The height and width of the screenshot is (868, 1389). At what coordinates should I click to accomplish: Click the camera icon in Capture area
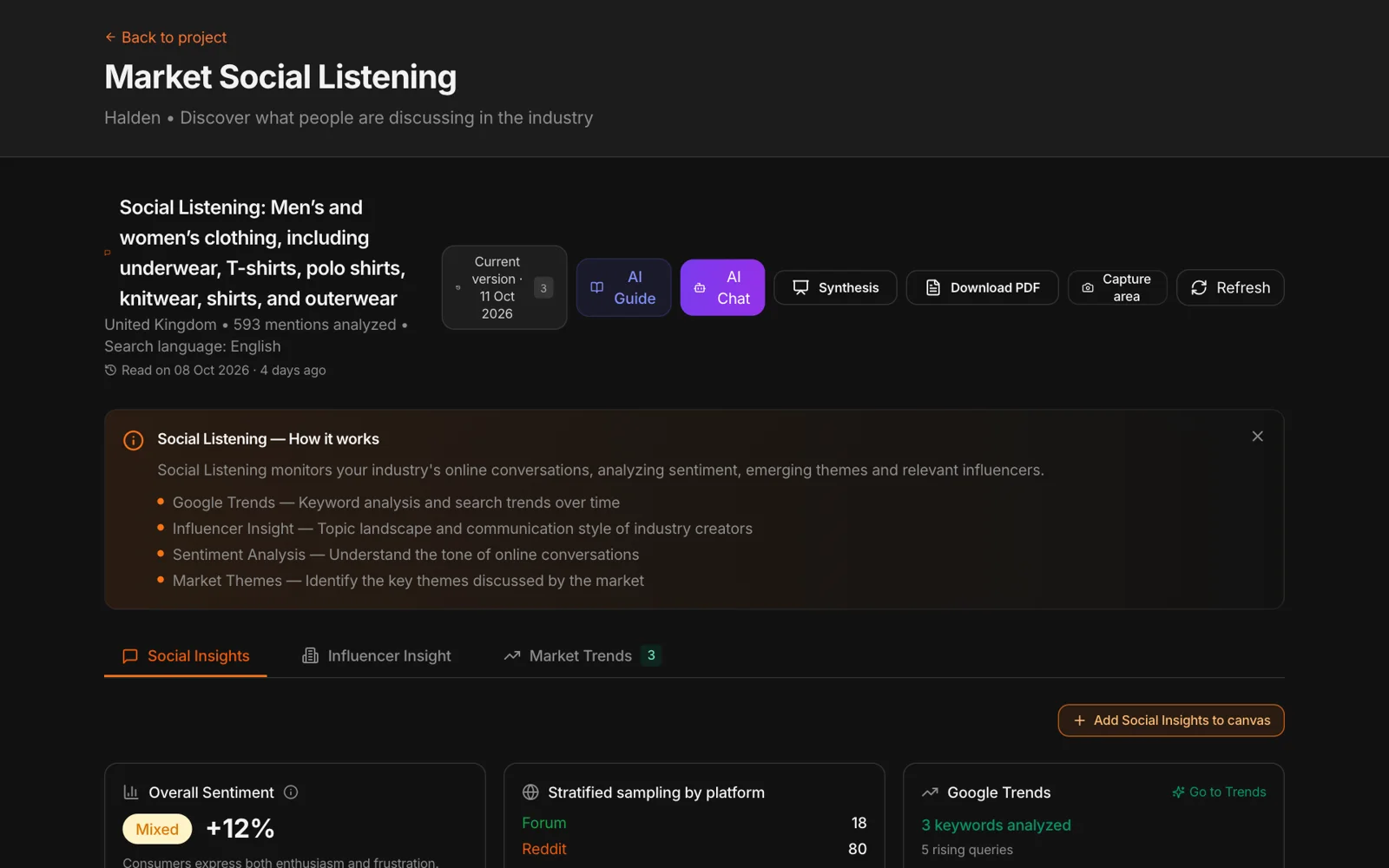pos(1088,287)
